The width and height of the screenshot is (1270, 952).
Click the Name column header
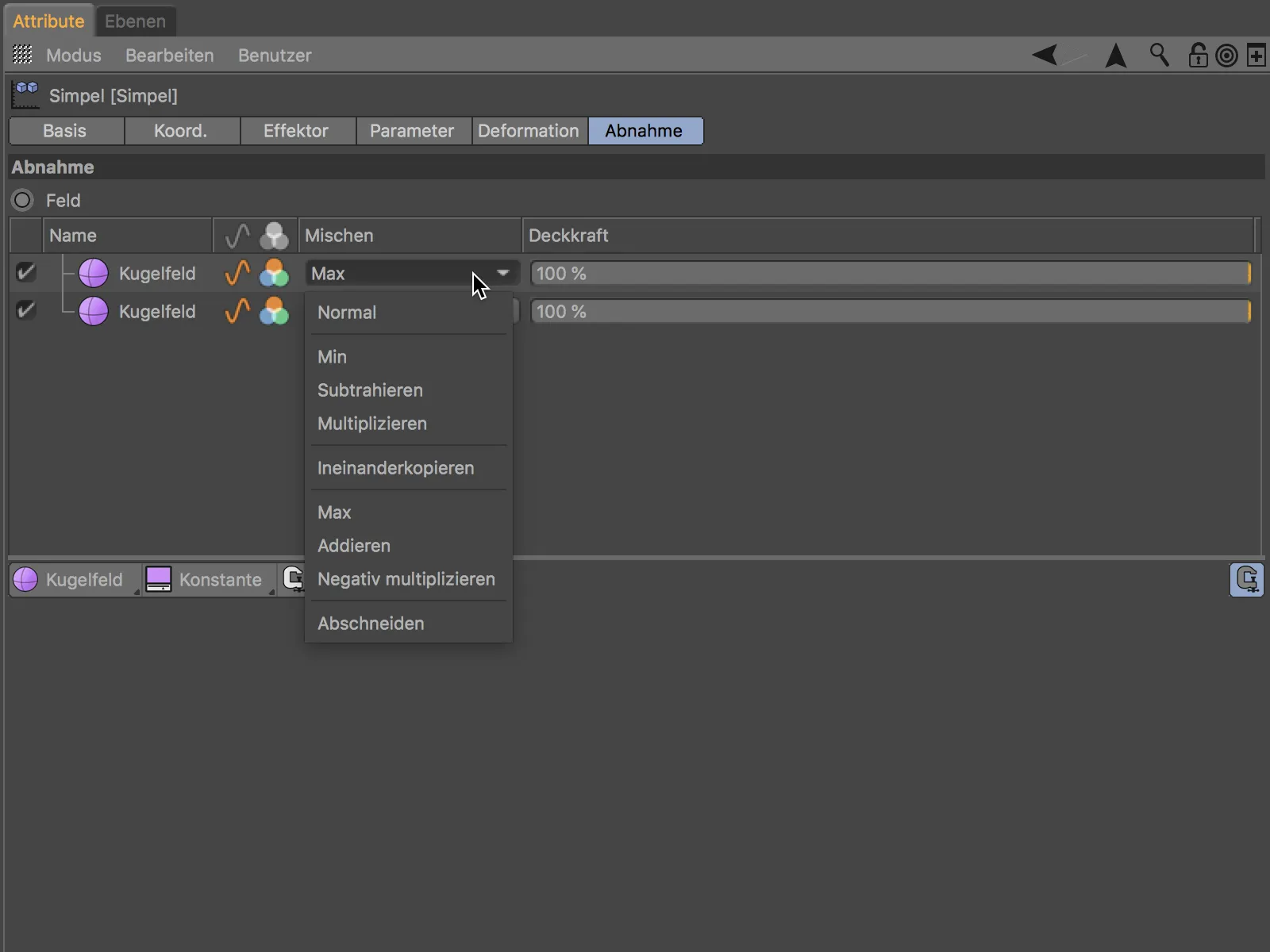127,236
